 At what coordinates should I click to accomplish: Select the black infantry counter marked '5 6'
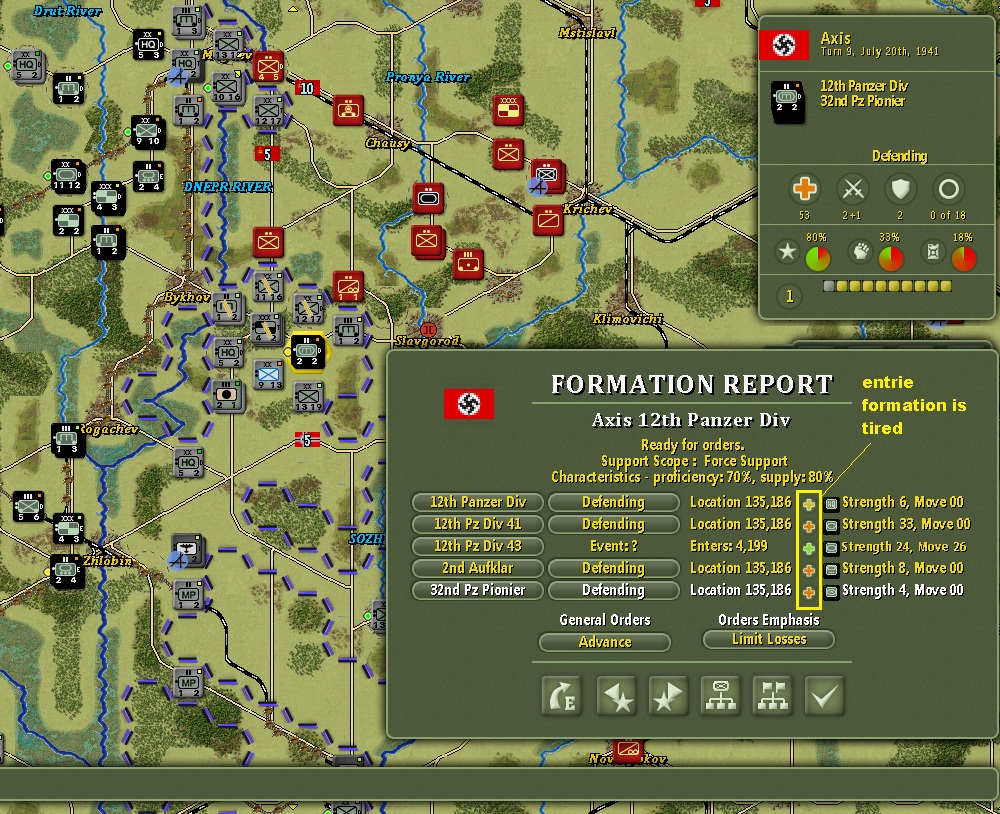click(x=29, y=507)
